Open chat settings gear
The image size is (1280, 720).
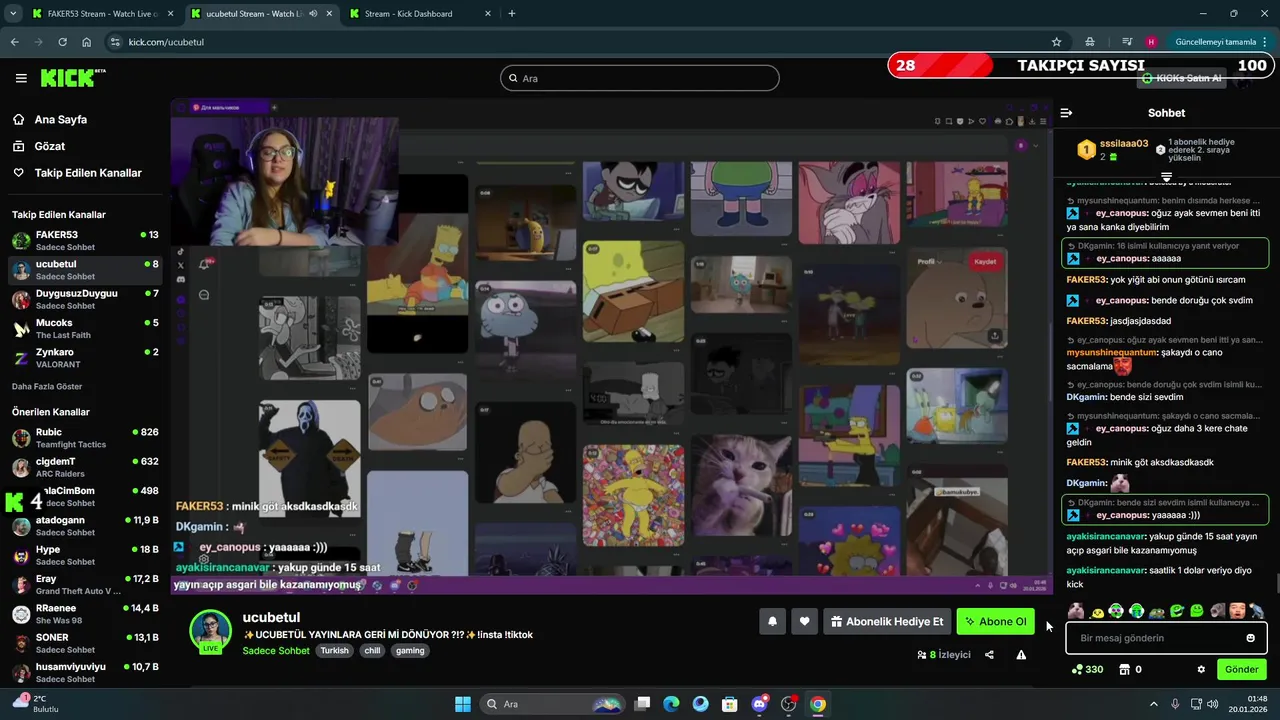click(x=1201, y=669)
